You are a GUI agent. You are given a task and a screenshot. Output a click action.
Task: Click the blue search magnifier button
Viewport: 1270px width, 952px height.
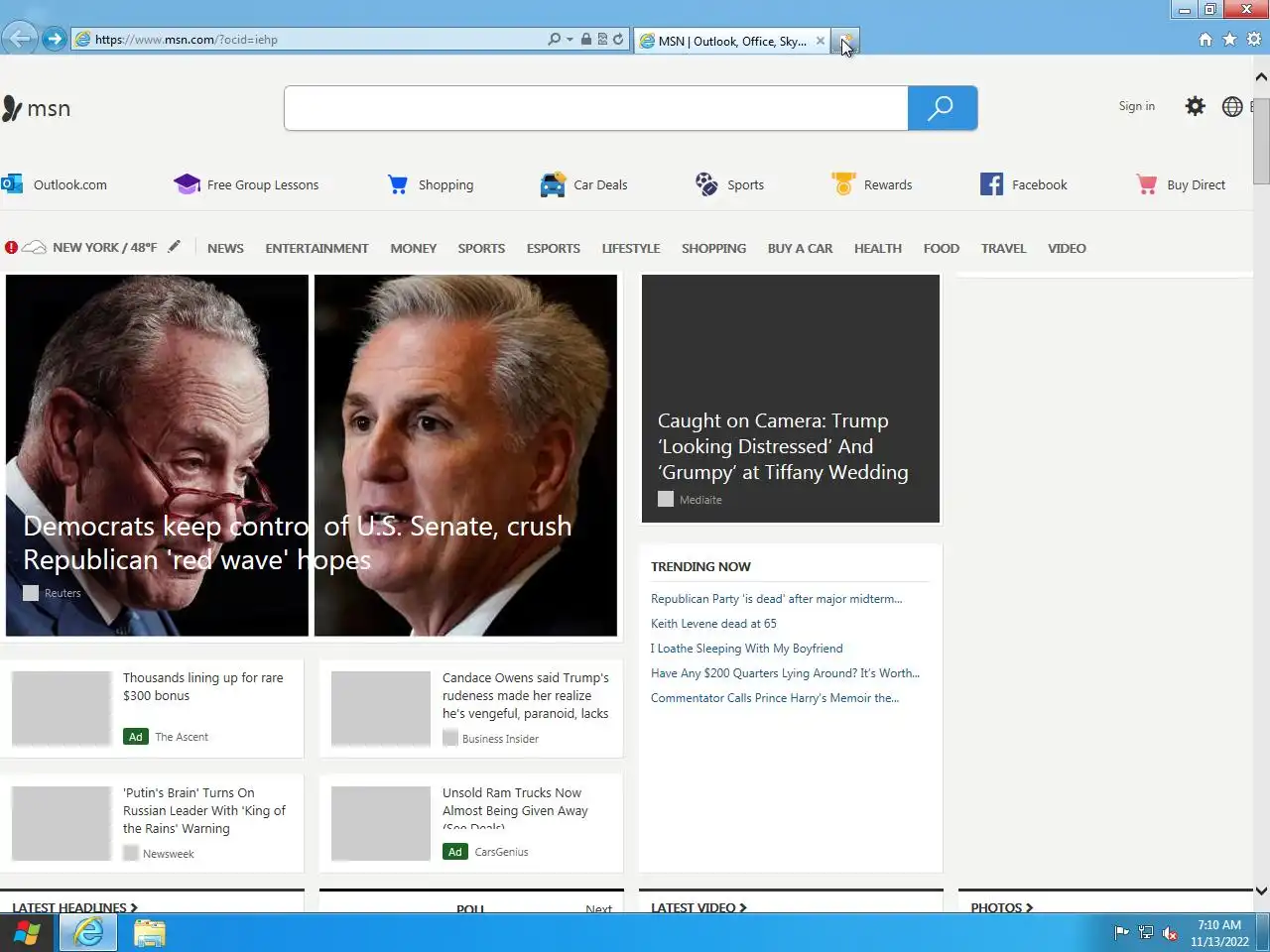tap(942, 108)
